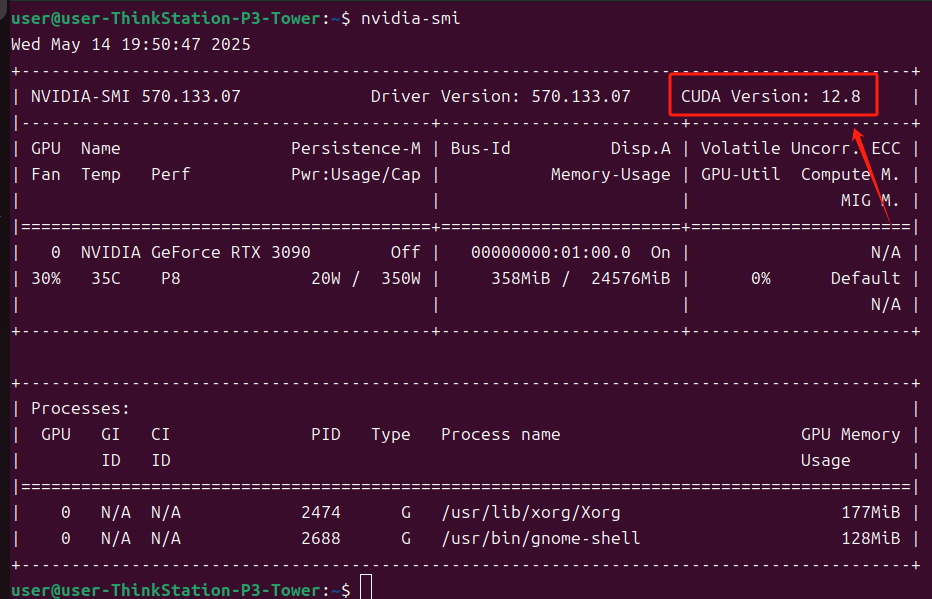Screen dimensions: 932x599
Task: Click the Processes: section label
Action: coord(80,409)
